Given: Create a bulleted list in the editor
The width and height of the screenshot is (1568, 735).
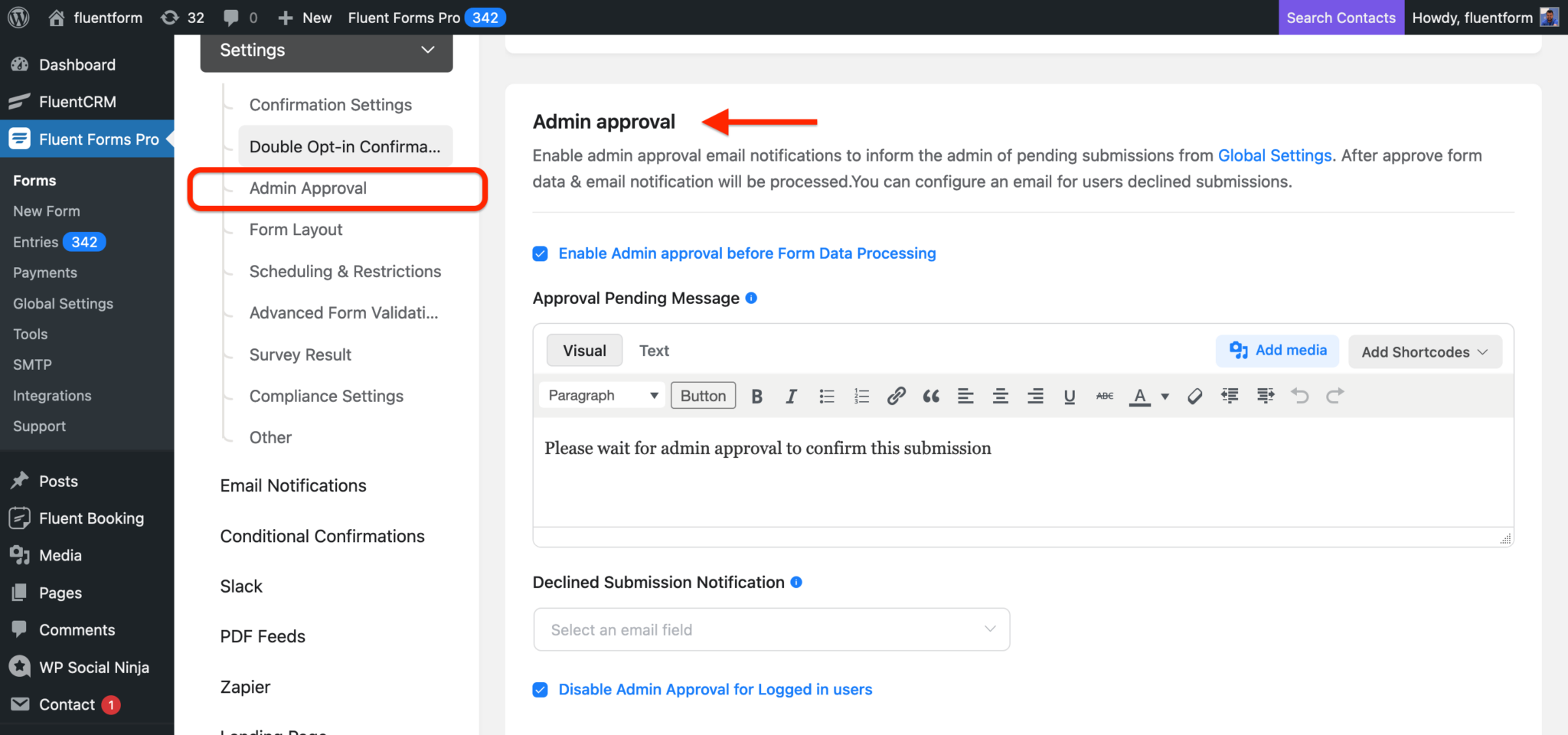Looking at the screenshot, I should coord(826,395).
